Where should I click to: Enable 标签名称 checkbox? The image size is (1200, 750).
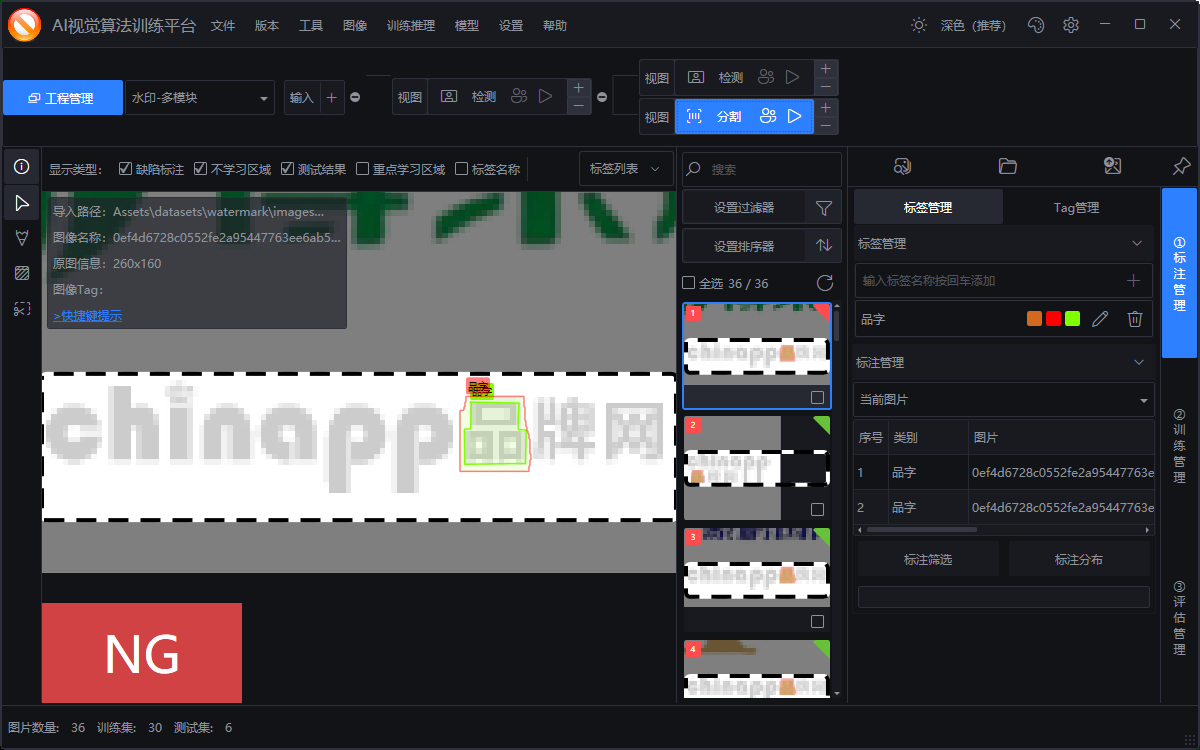tap(462, 169)
